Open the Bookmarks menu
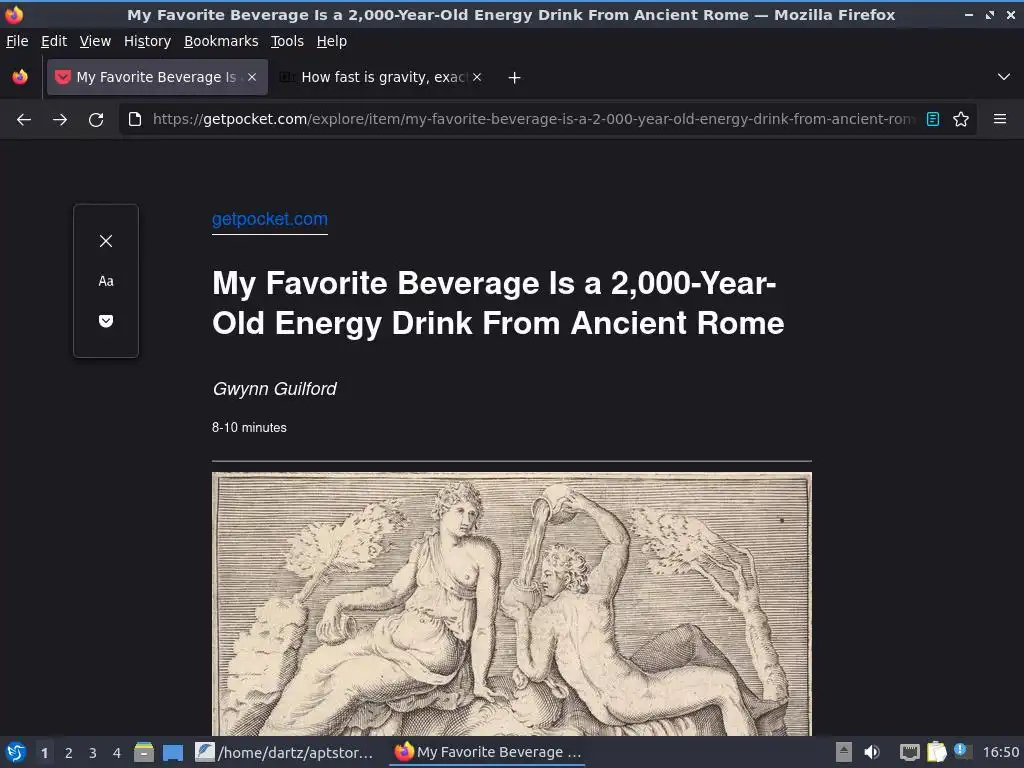Image resolution: width=1024 pixels, height=768 pixels. (x=221, y=41)
